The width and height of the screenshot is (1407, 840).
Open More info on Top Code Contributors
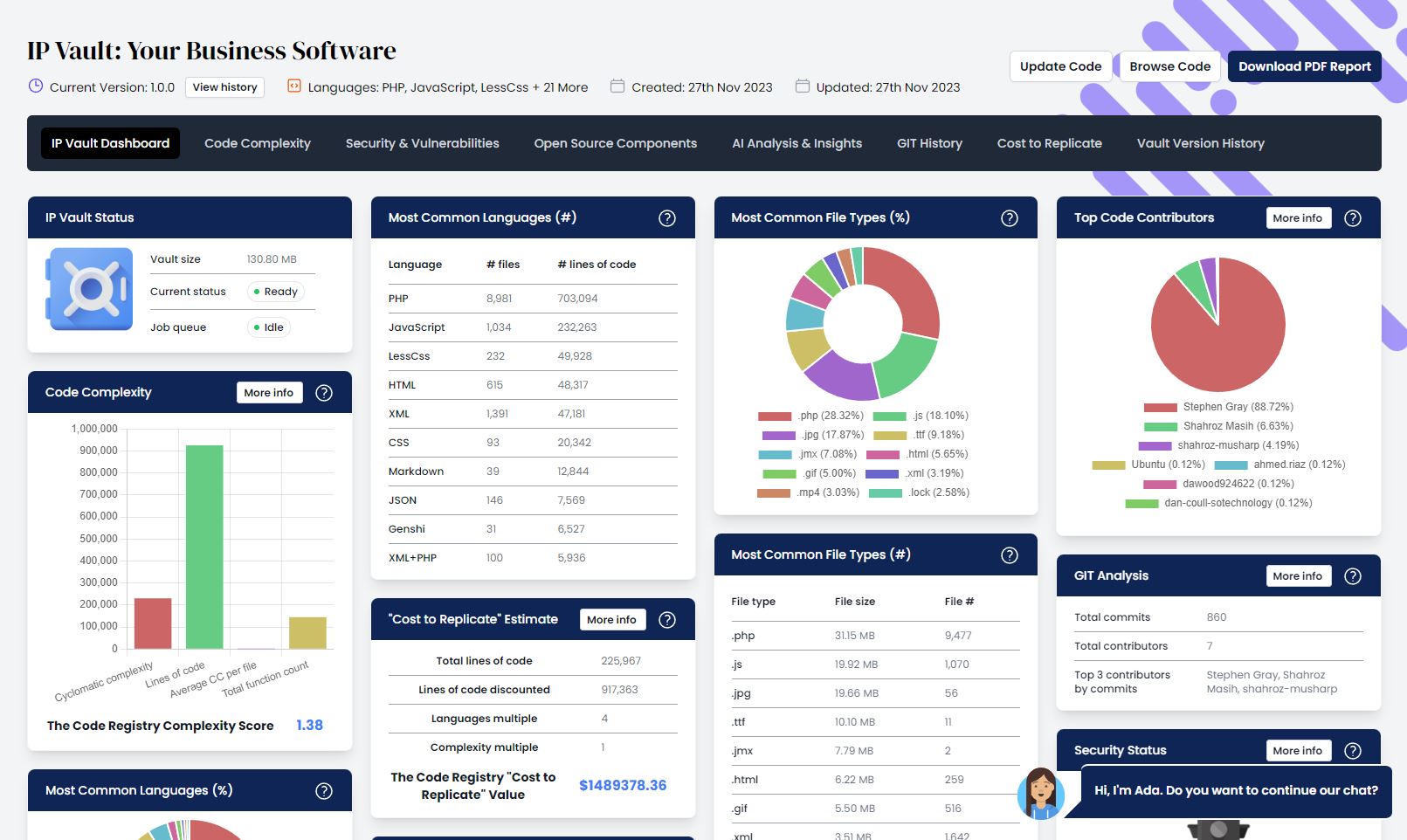pos(1298,217)
